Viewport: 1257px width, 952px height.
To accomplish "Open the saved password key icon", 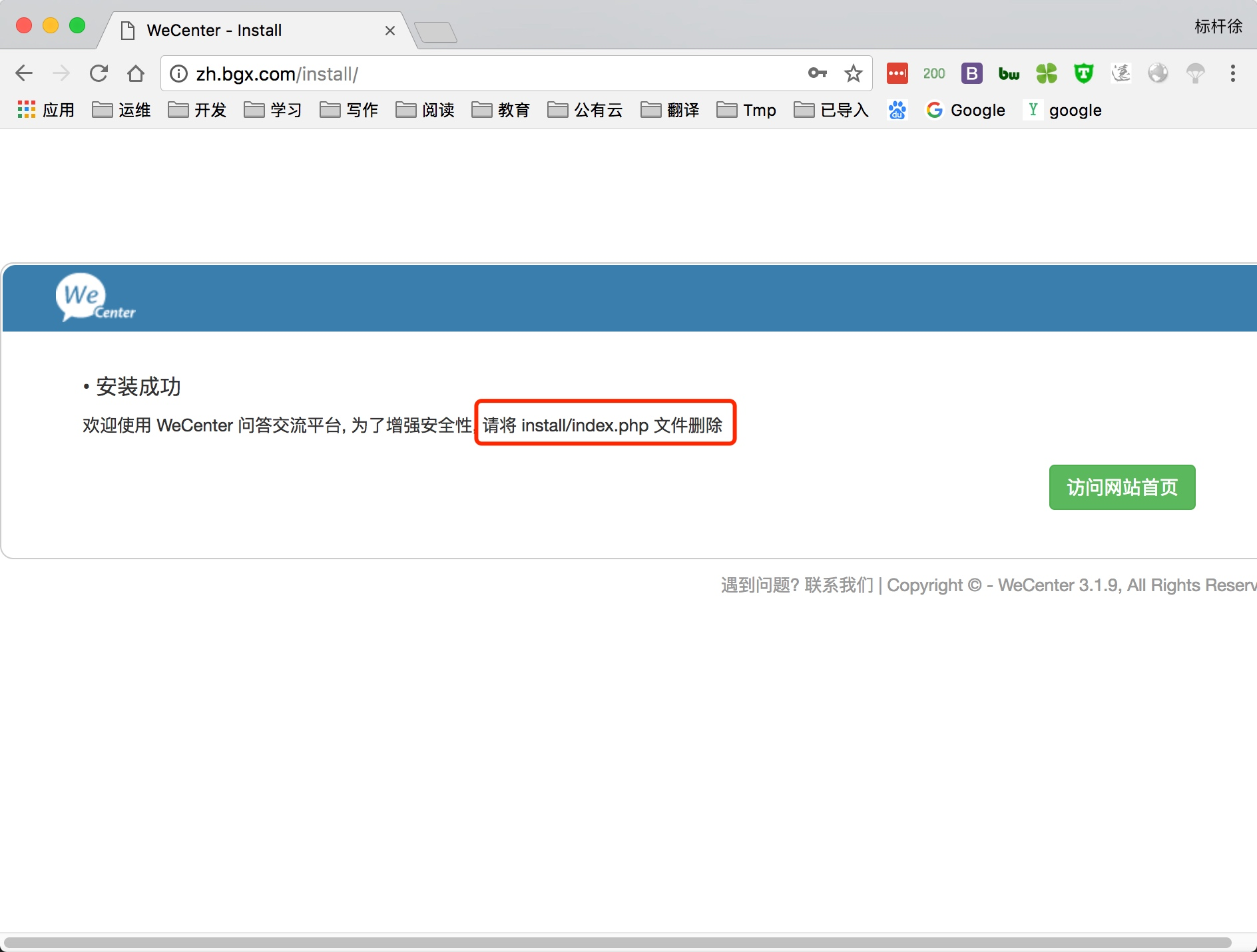I will point(818,73).
